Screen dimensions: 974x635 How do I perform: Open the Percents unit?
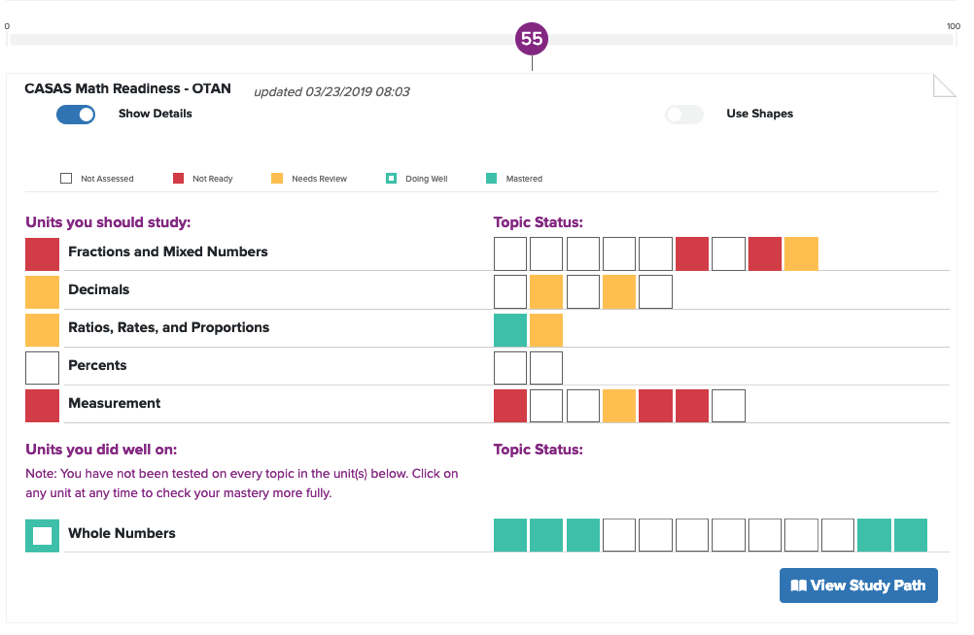98,365
